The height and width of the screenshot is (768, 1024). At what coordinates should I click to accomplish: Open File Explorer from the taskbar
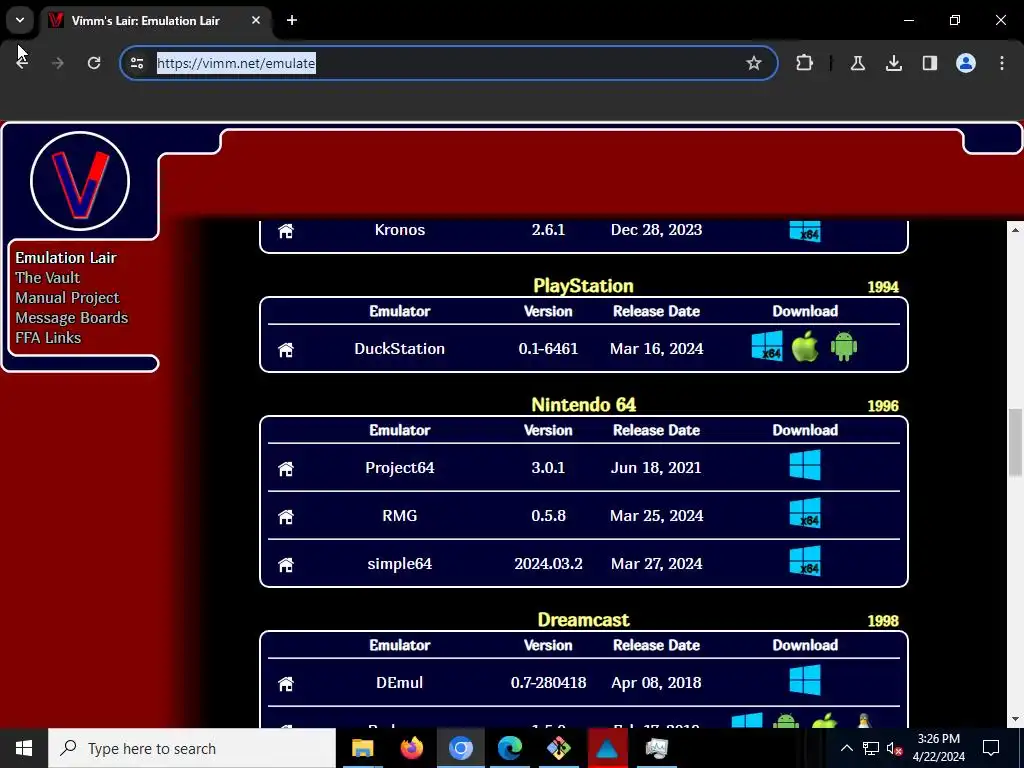click(362, 748)
